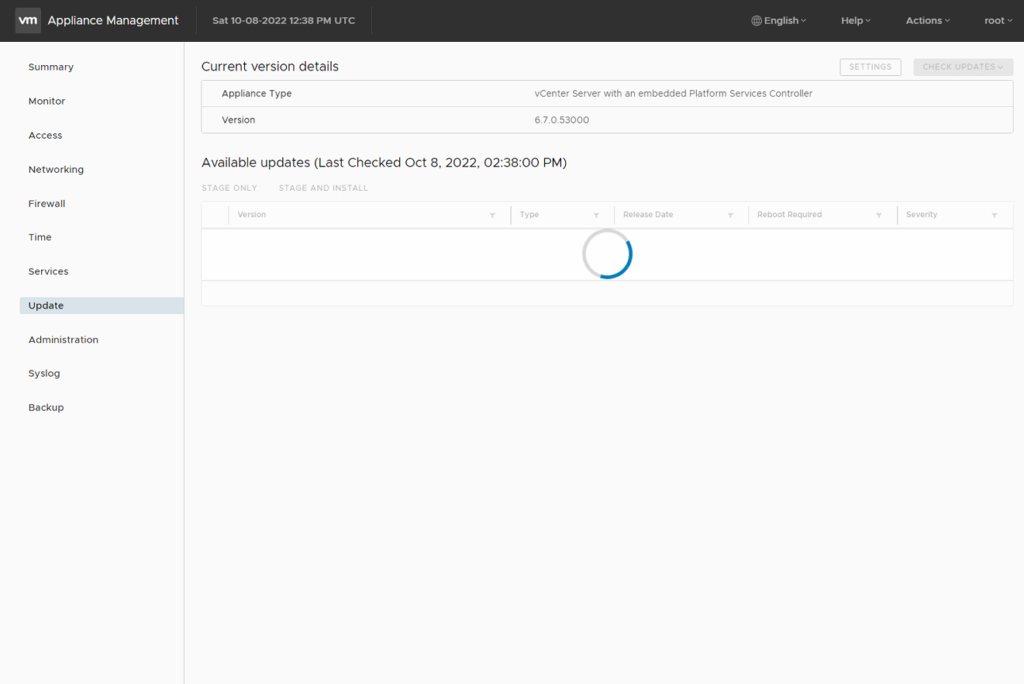Open the Release Date column filter icon

coord(730,215)
